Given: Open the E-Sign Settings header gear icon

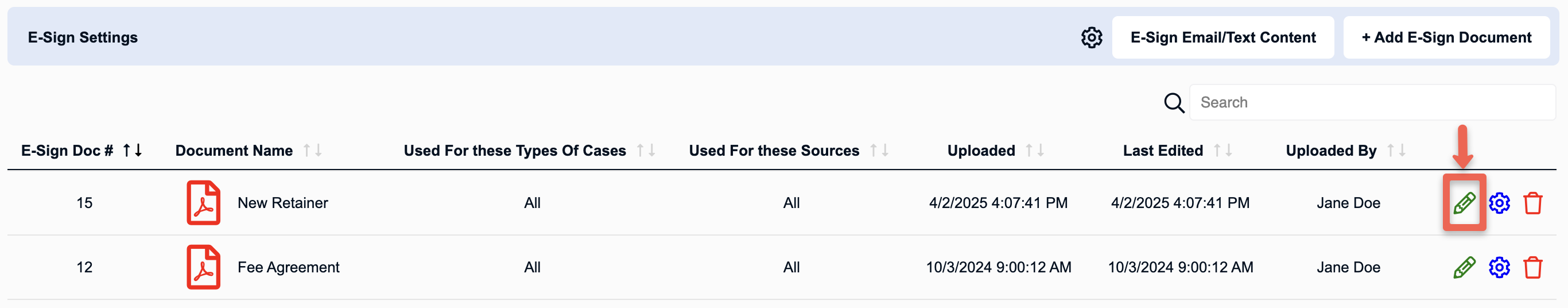Looking at the screenshot, I should pos(1092,38).
